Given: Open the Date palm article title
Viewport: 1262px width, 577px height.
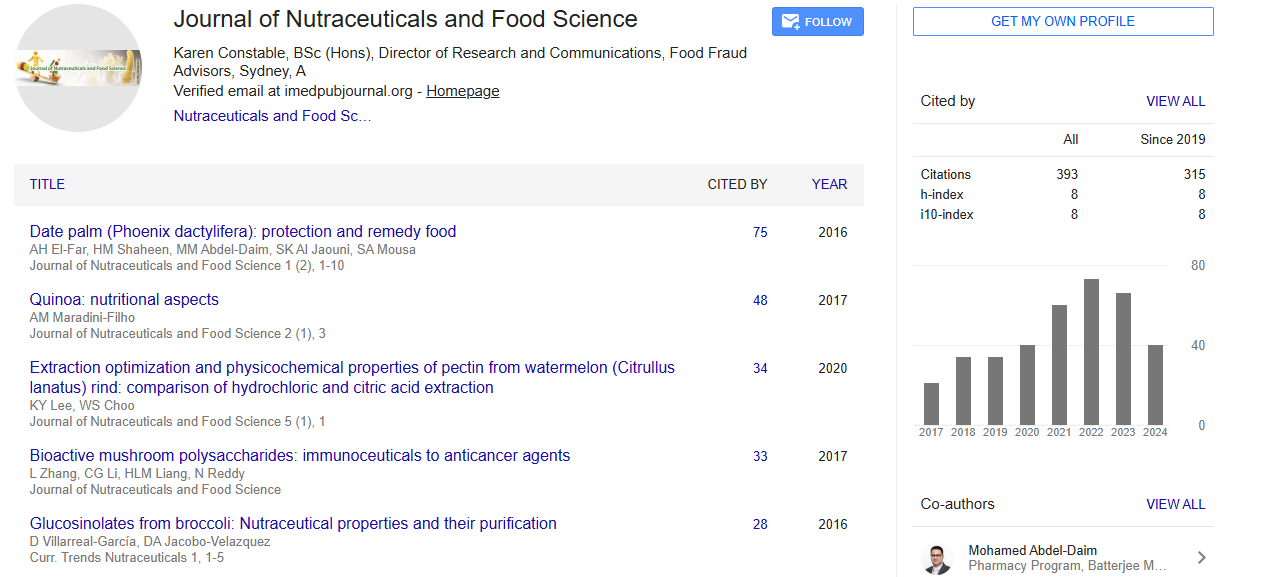Looking at the screenshot, I should [x=243, y=231].
